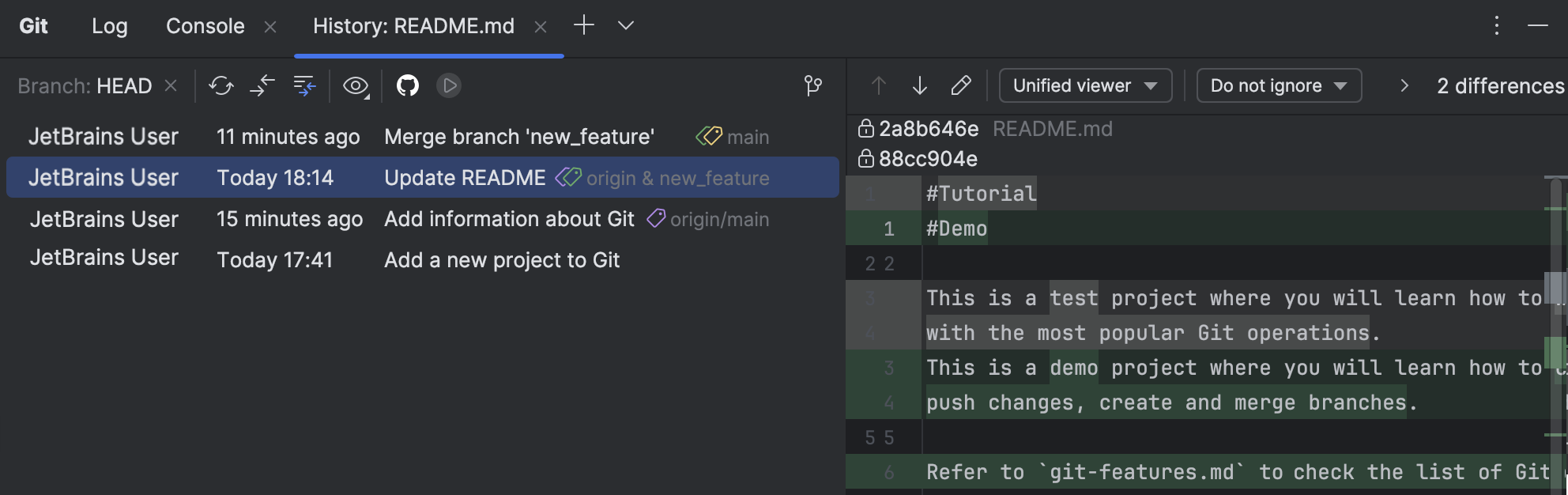Click revision 2a8b646e README.md header

tap(996, 129)
